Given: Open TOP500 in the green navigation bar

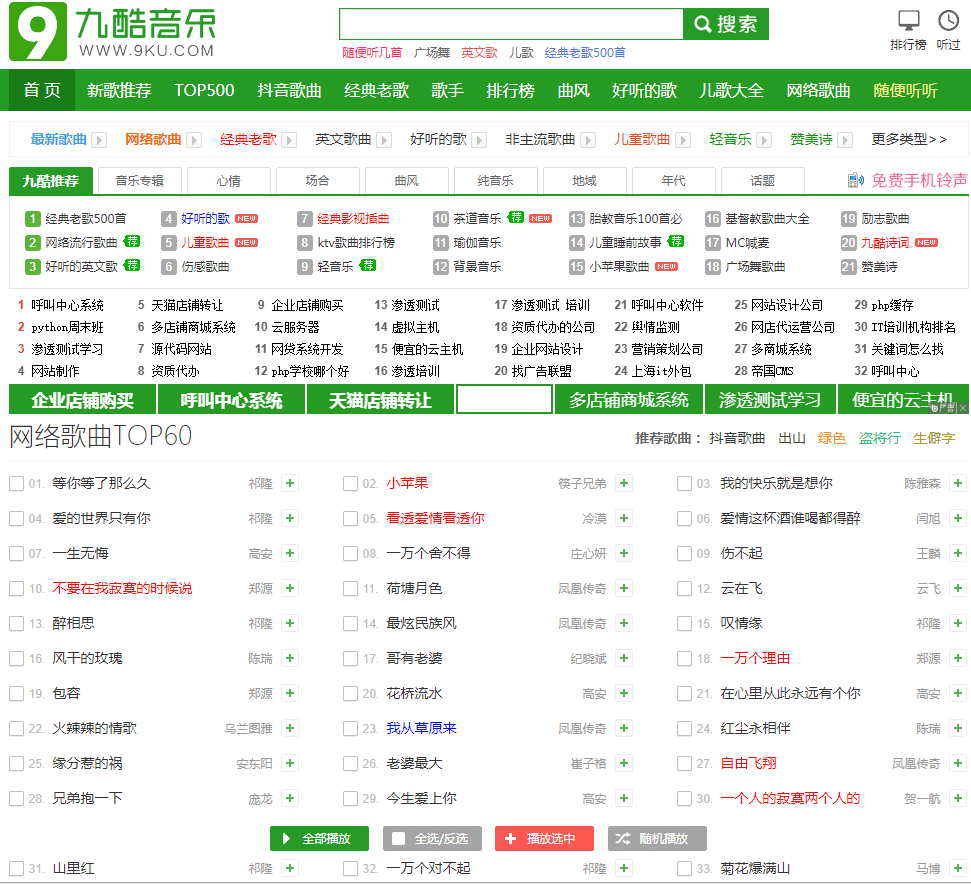Looking at the screenshot, I should [204, 90].
